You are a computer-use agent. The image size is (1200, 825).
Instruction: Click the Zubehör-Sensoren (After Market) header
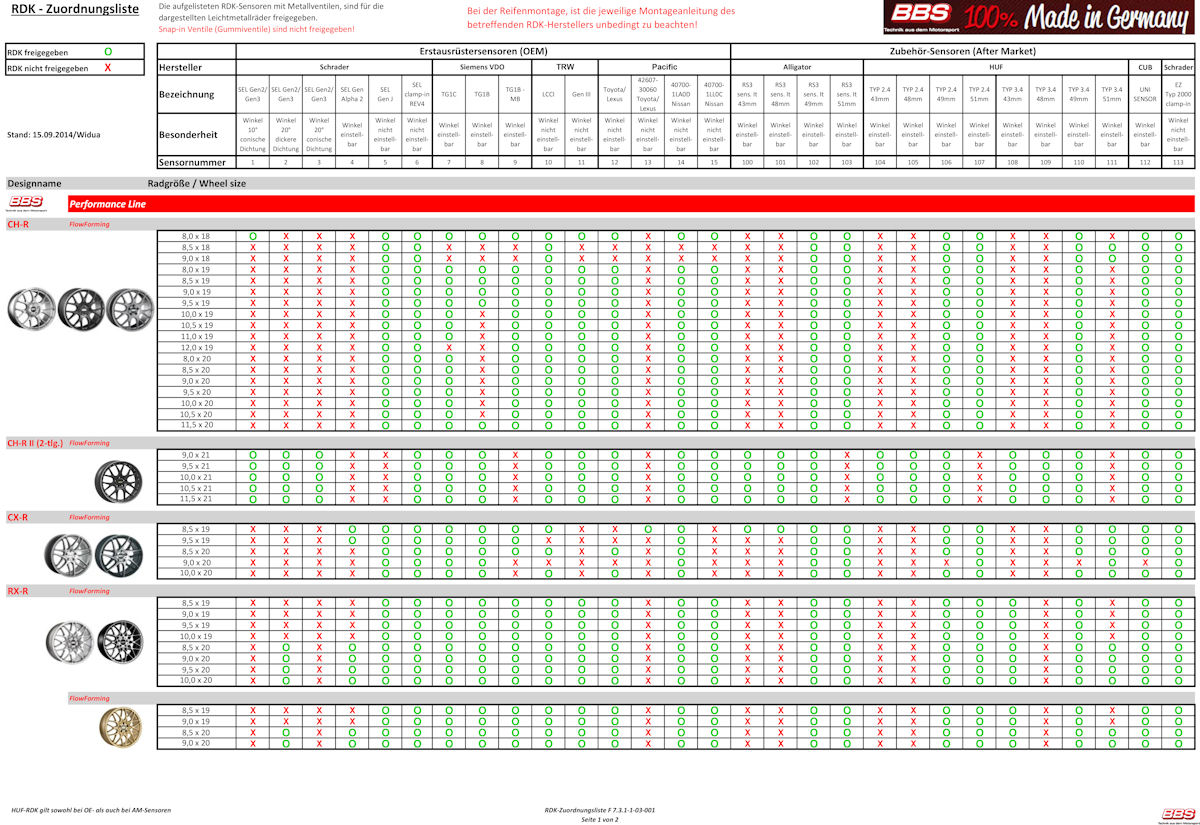pos(962,50)
